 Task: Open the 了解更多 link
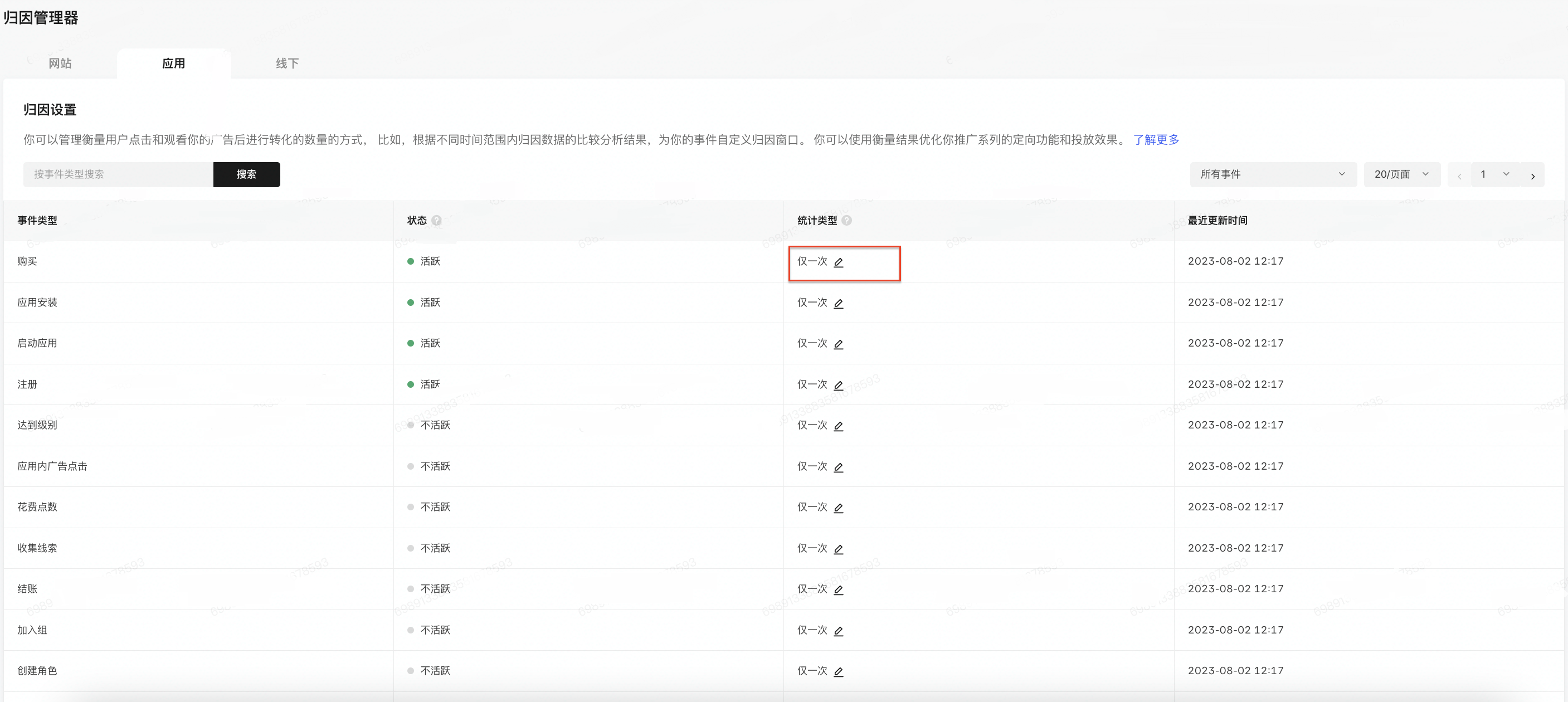[1155, 139]
